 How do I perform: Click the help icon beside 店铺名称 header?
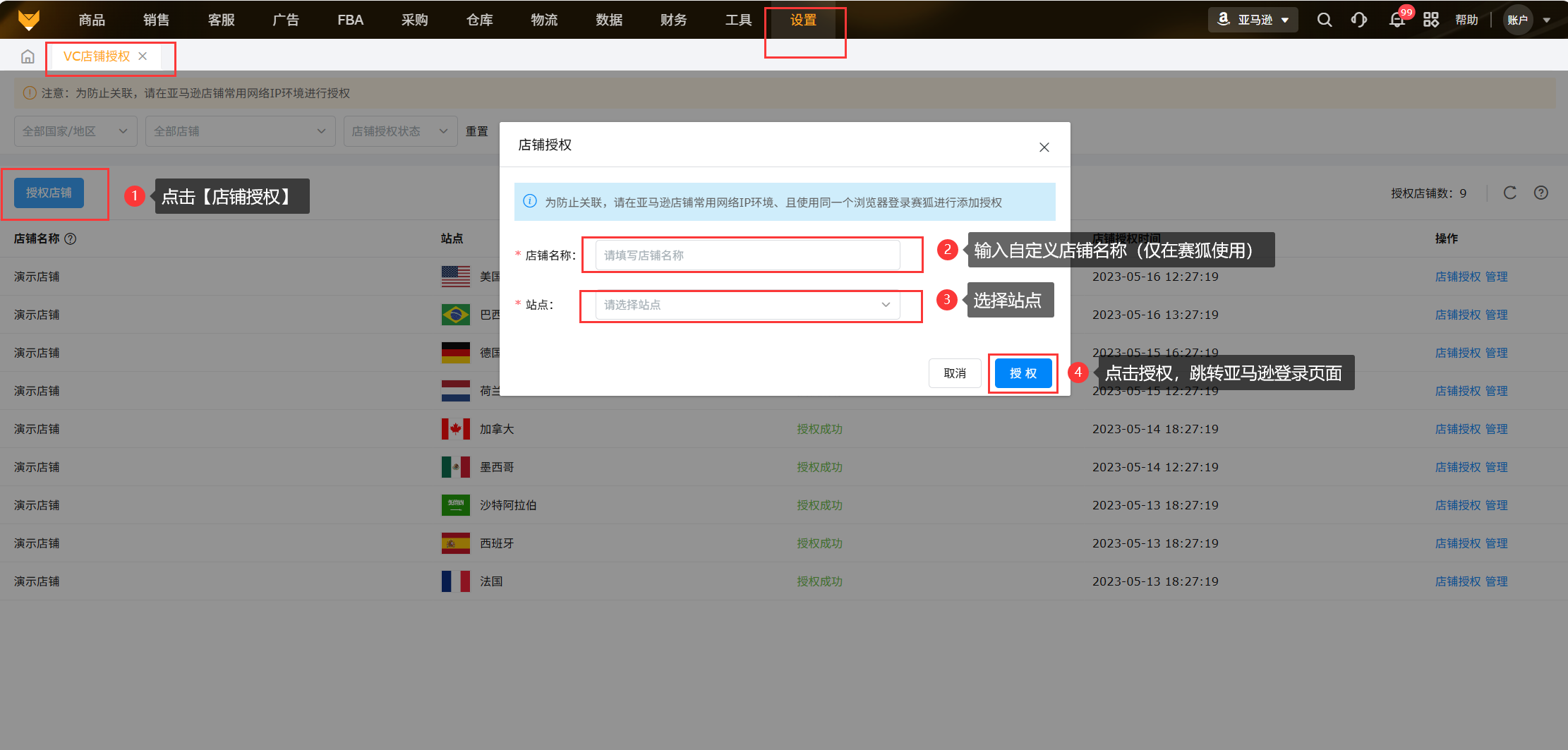pos(71,238)
